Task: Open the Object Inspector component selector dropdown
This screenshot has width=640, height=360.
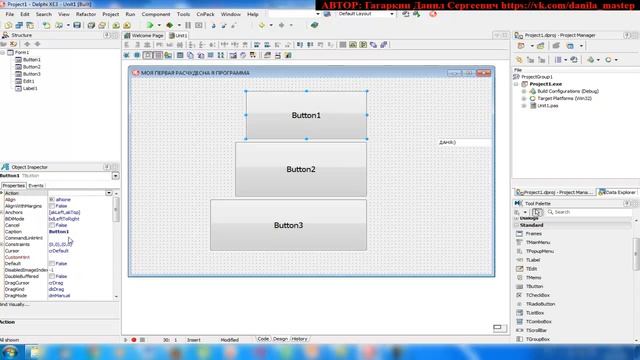Action: (116, 176)
